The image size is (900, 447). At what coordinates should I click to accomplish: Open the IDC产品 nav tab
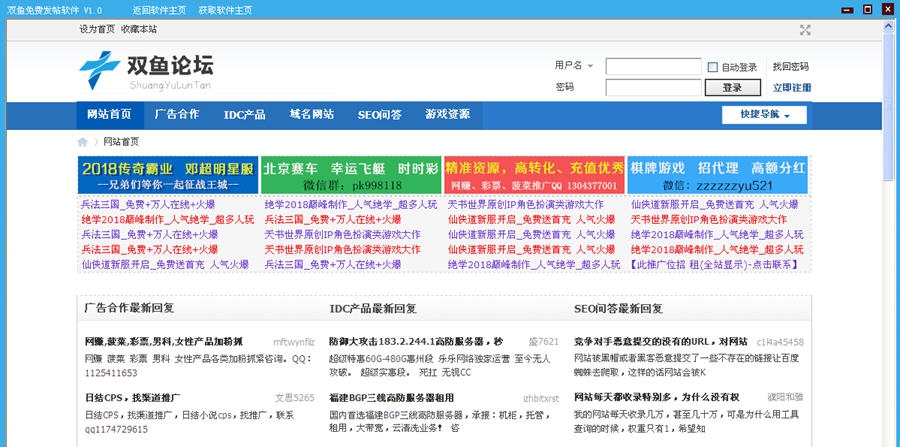[245, 115]
